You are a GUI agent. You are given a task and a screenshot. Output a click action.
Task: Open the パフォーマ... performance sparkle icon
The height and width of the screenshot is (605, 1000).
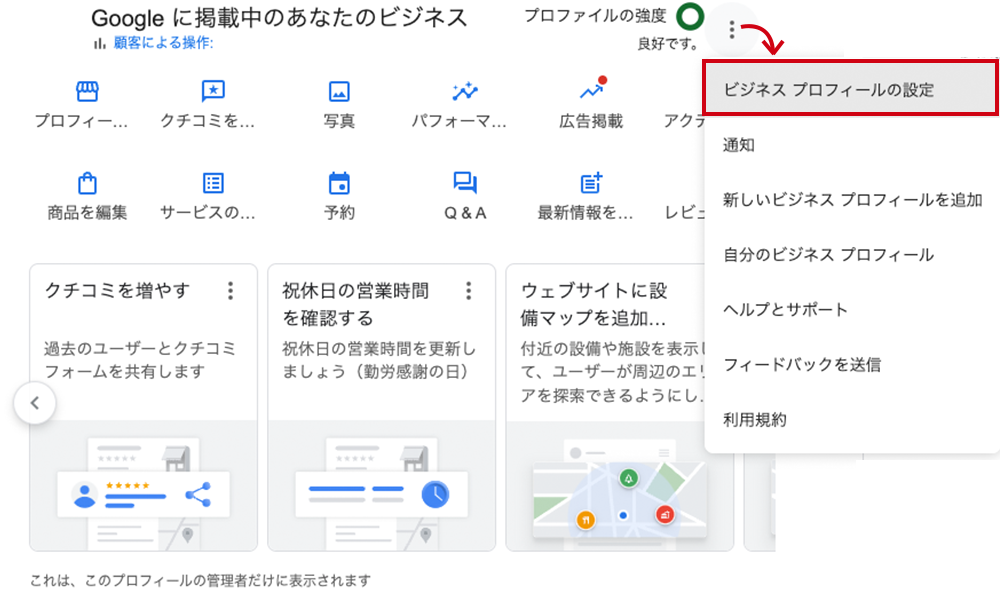point(465,91)
